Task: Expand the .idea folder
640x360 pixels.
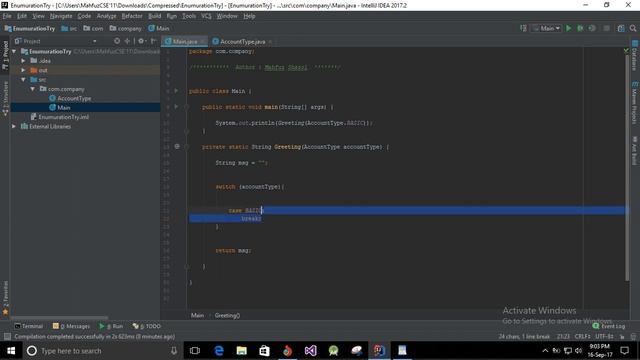Action: (x=23, y=61)
